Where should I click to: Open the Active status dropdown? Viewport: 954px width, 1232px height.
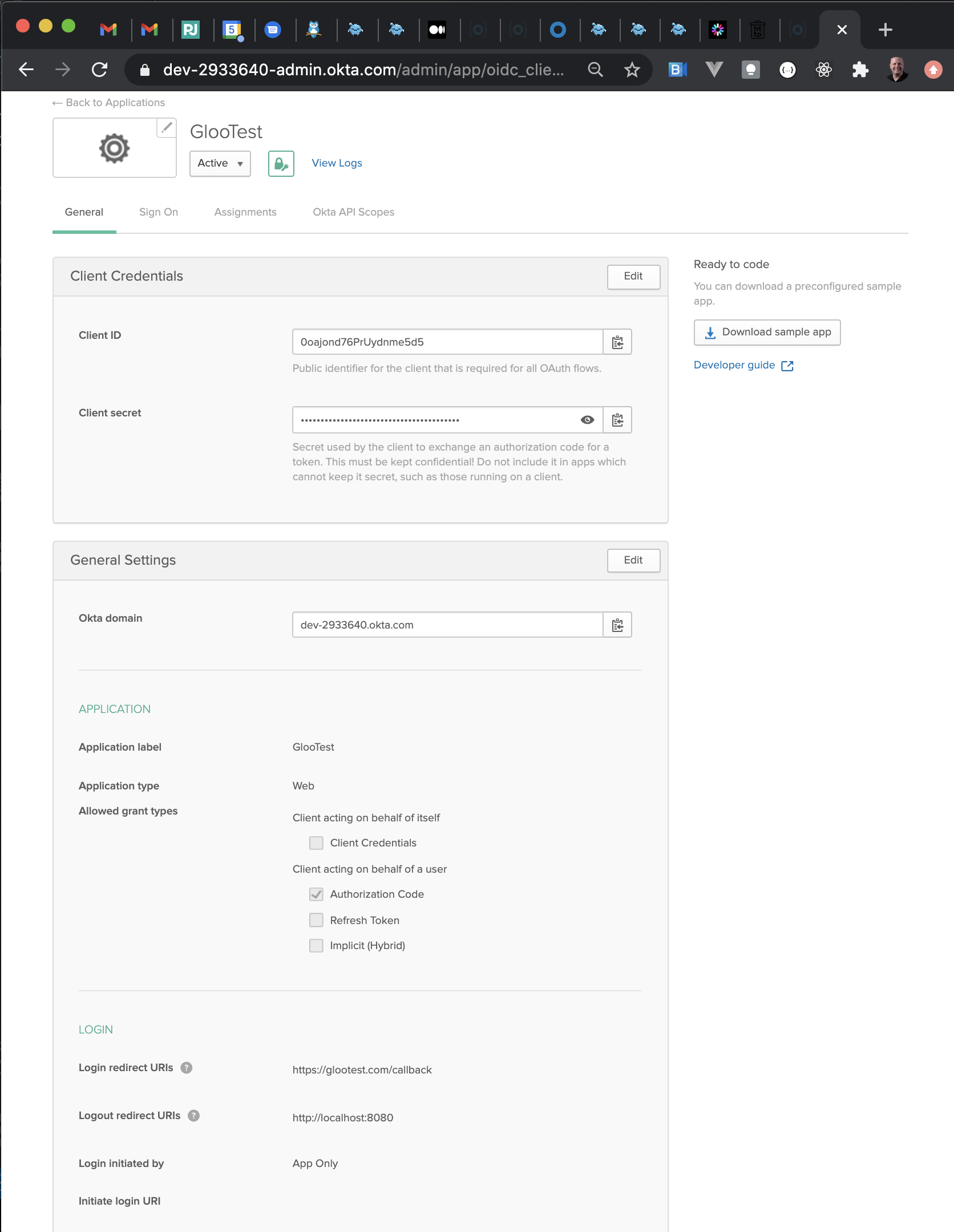pos(220,164)
